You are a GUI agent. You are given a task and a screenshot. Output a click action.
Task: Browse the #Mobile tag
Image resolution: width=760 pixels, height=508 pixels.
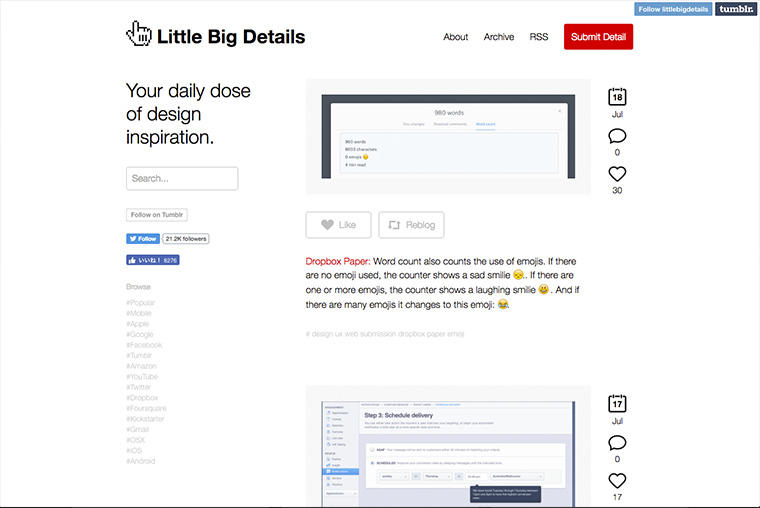click(x=139, y=313)
